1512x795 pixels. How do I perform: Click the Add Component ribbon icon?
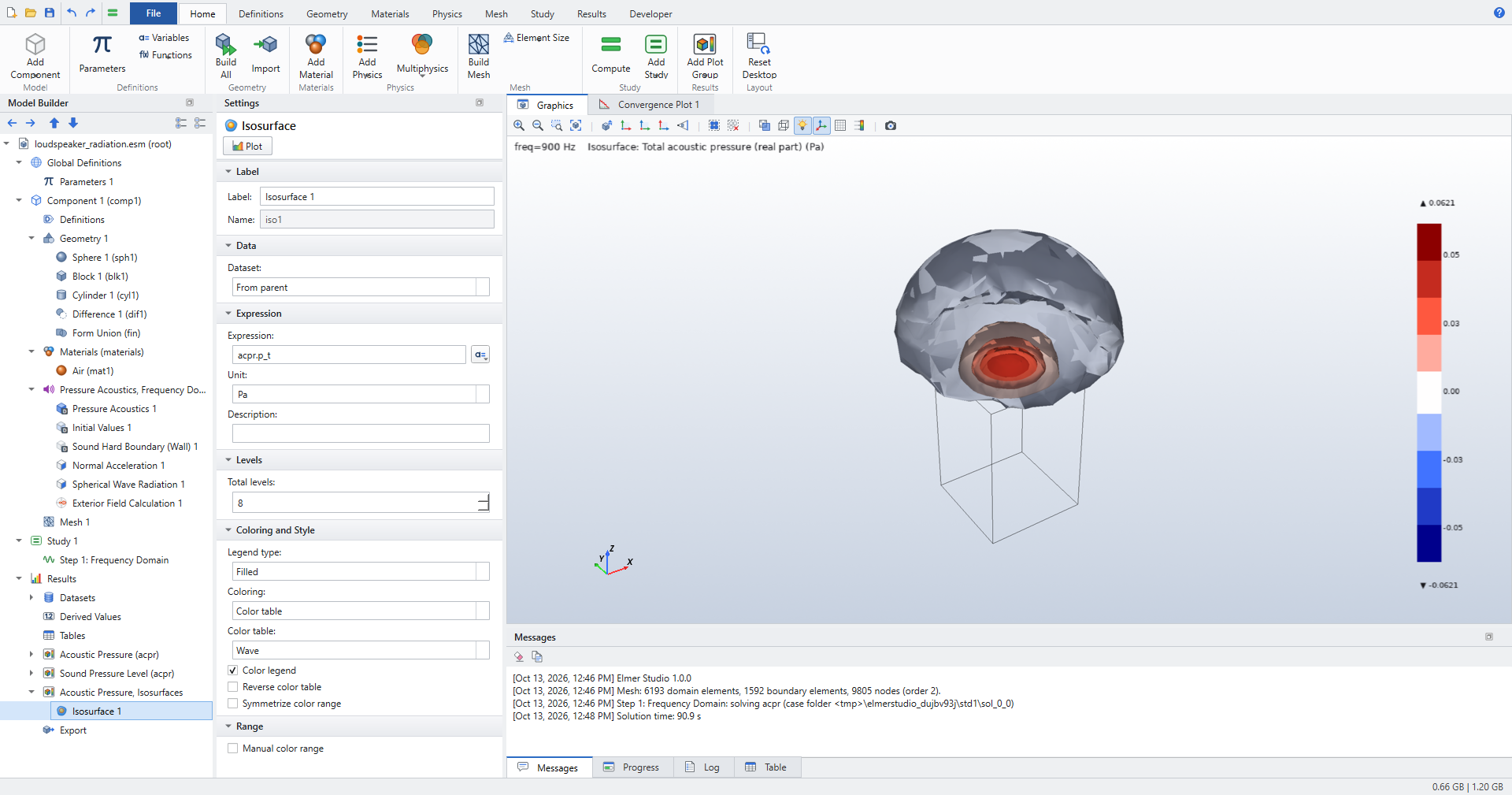[35, 56]
